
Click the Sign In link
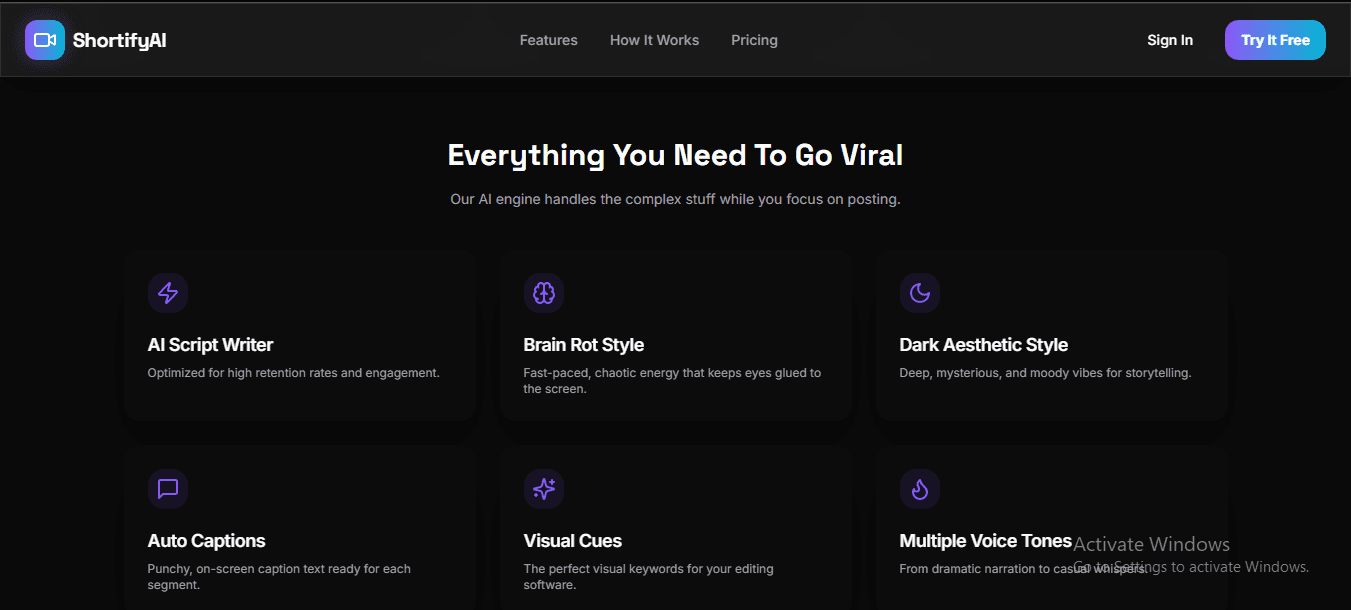click(x=1169, y=40)
